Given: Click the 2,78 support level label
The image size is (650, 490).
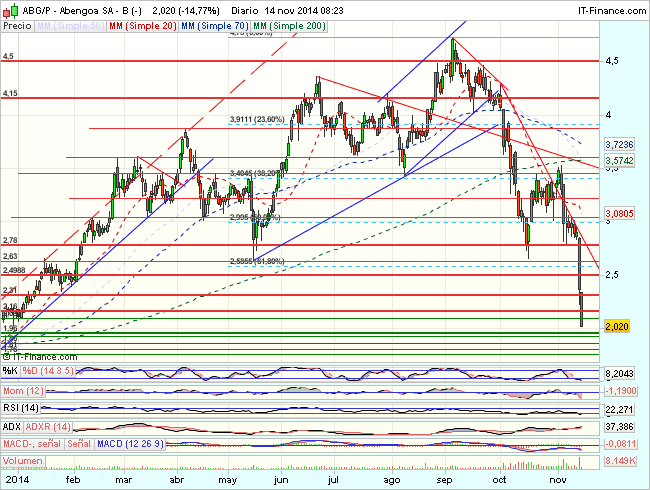Looking at the screenshot, I should [10, 240].
